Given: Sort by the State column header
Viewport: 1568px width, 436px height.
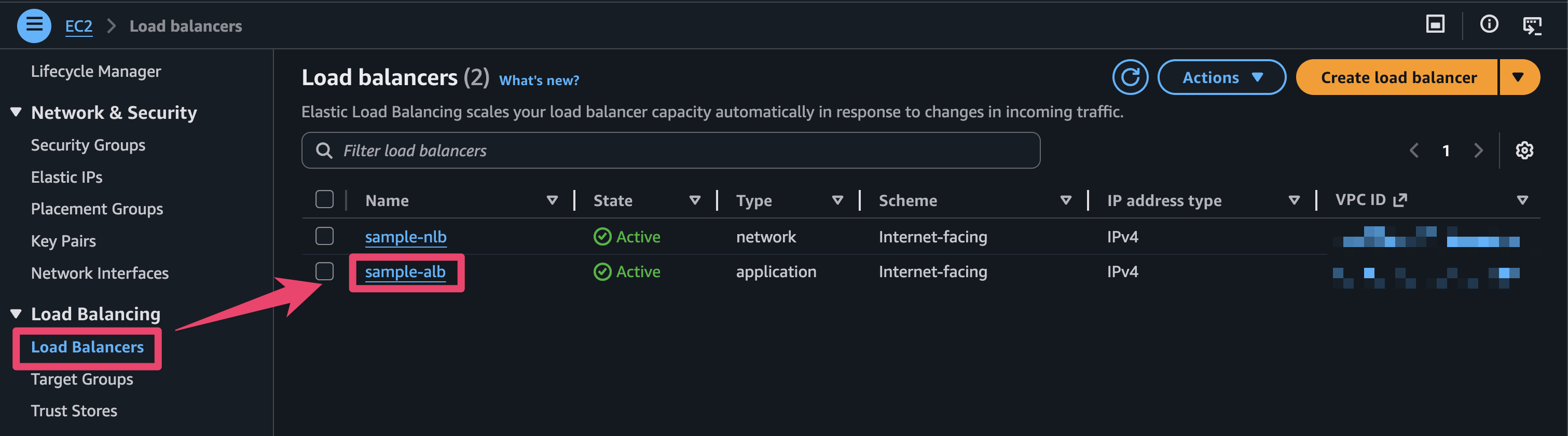Looking at the screenshot, I should pyautogui.click(x=612, y=200).
